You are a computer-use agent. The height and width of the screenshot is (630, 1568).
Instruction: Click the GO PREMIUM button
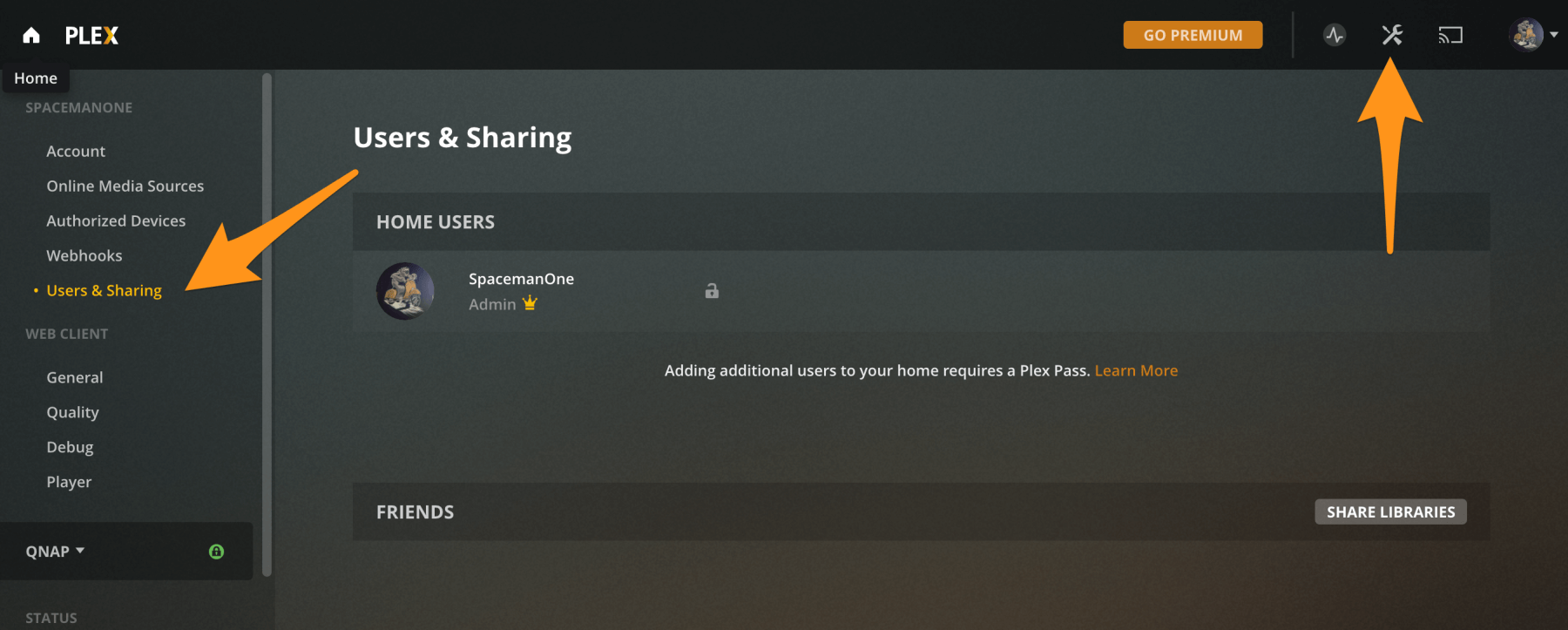1193,35
